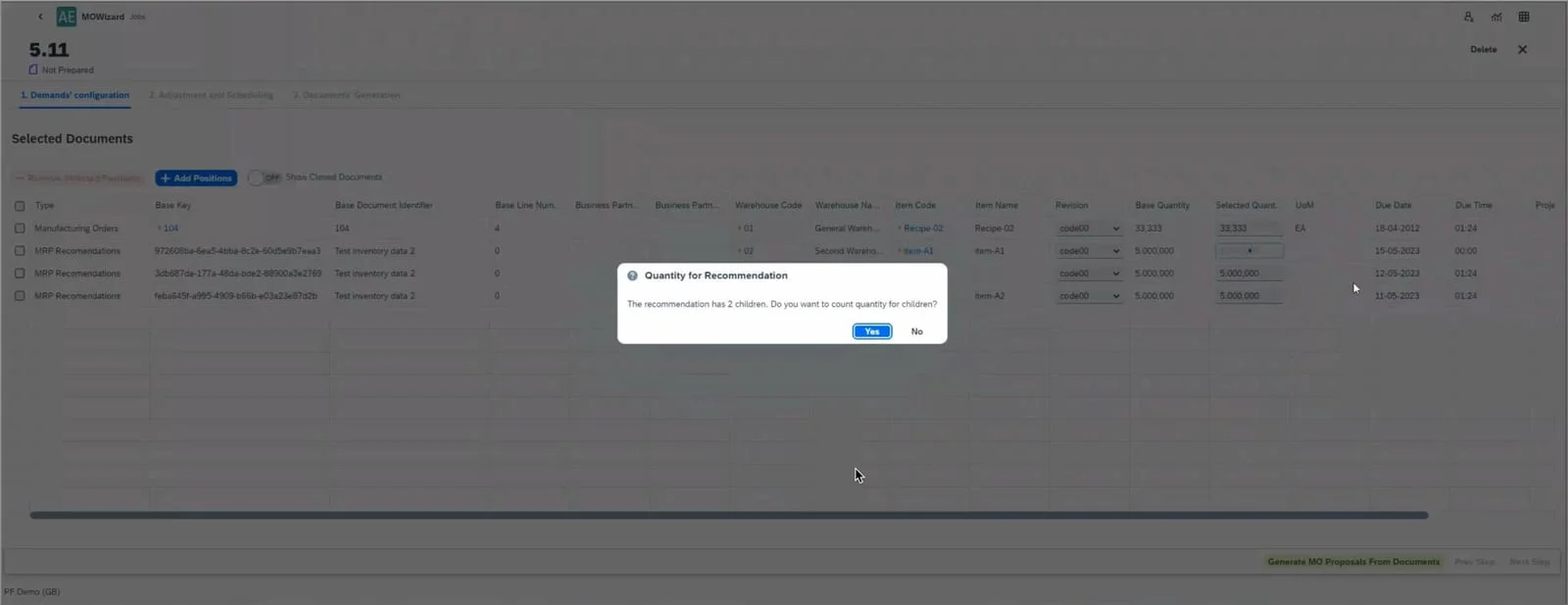Click the Add Positions button
This screenshot has width=1568, height=605.
[196, 177]
